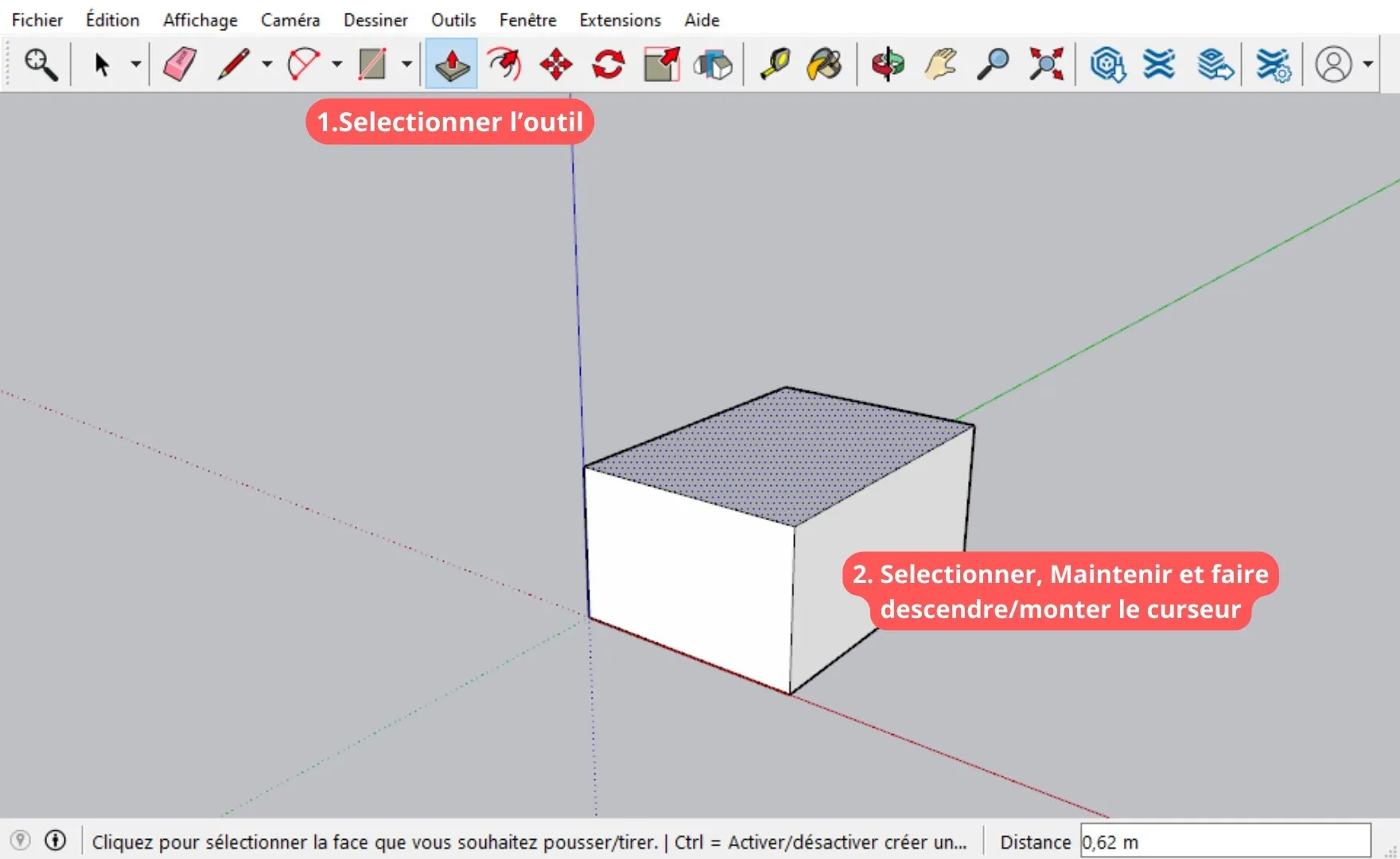Click the Send to LayOut icon
1400x859 pixels.
[1215, 64]
